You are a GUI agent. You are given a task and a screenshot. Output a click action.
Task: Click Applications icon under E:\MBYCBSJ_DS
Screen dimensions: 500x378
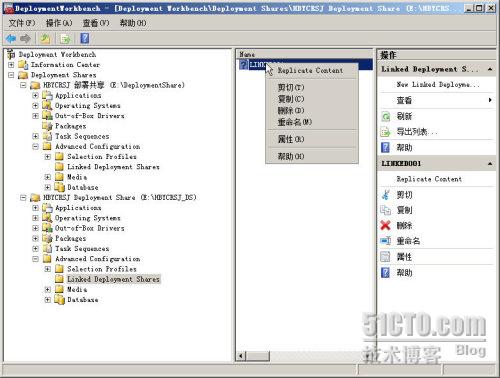tap(47, 208)
